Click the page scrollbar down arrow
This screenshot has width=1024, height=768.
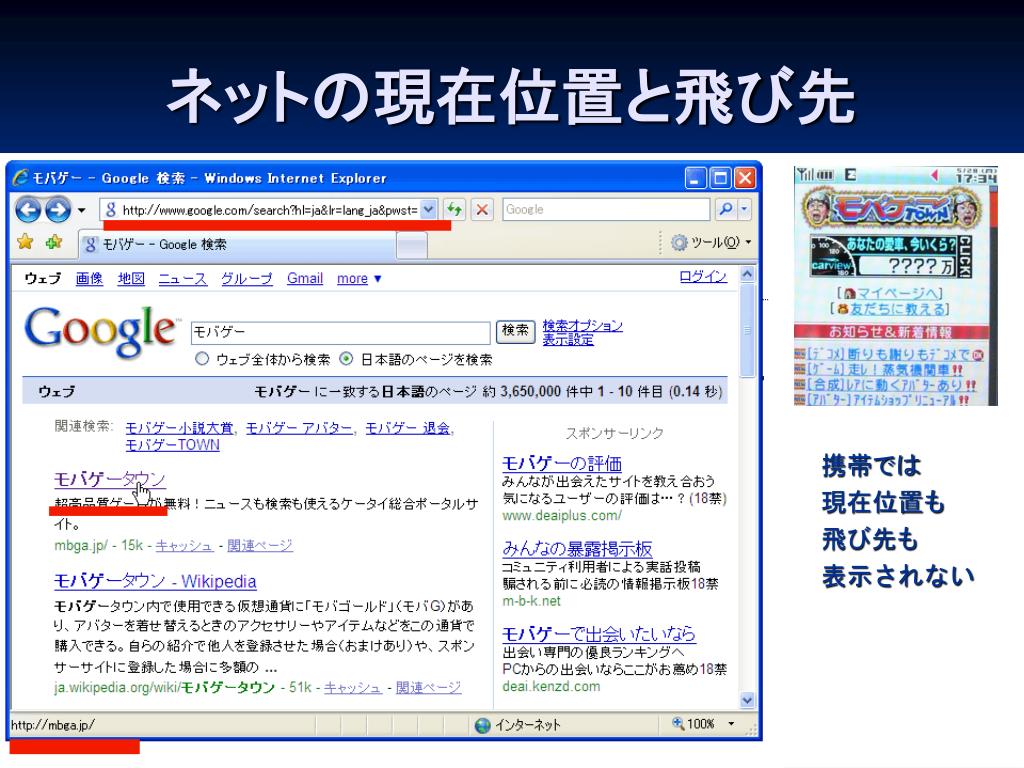pyautogui.click(x=748, y=700)
